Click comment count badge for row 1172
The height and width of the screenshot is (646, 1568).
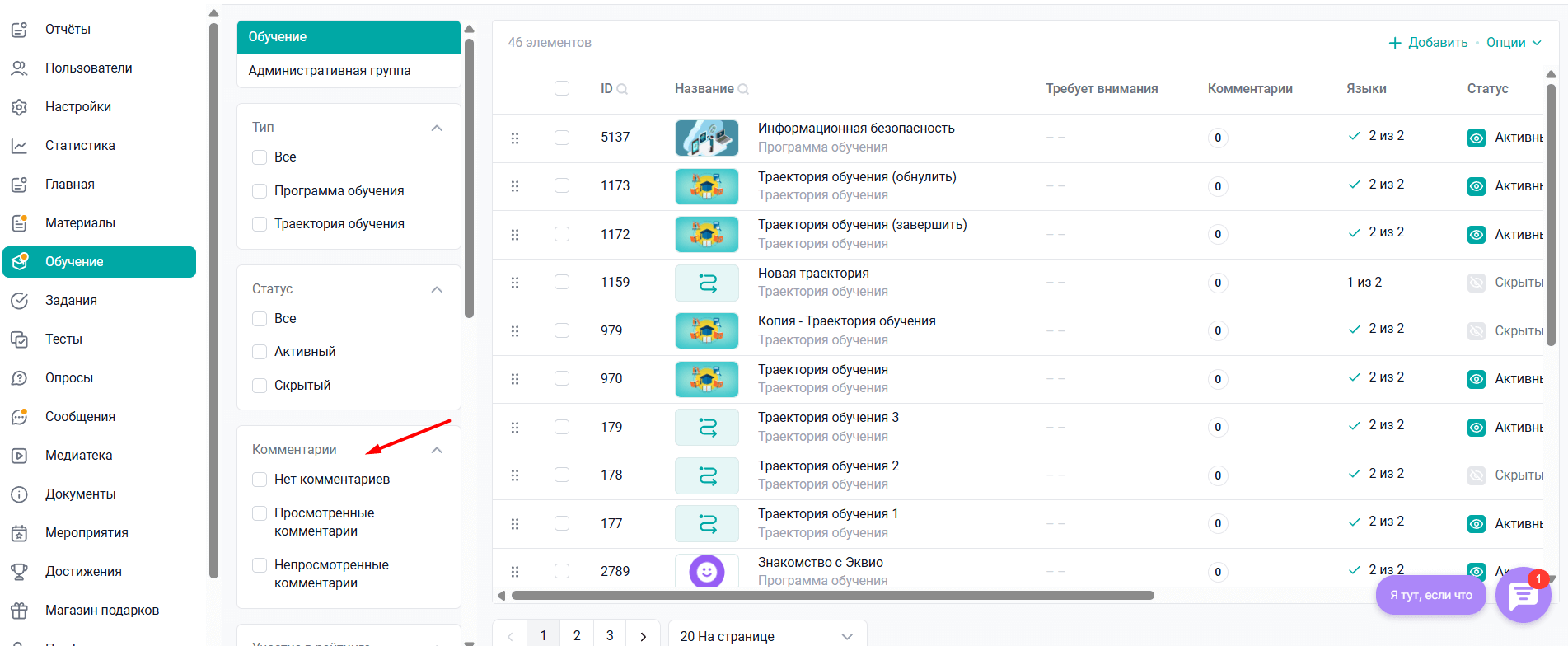tap(1218, 235)
